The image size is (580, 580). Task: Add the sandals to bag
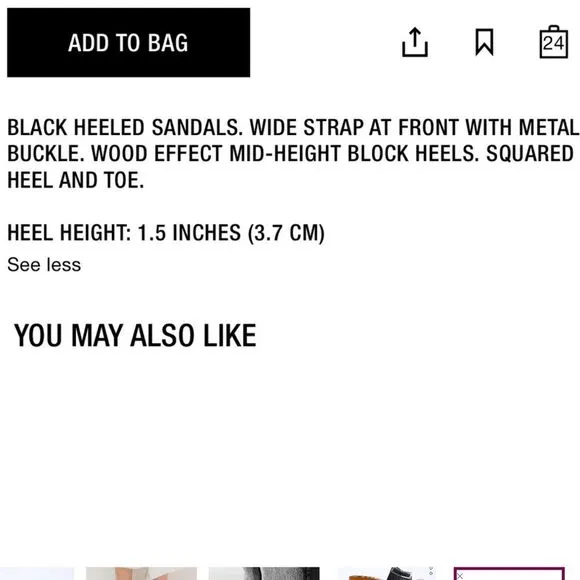coord(128,43)
